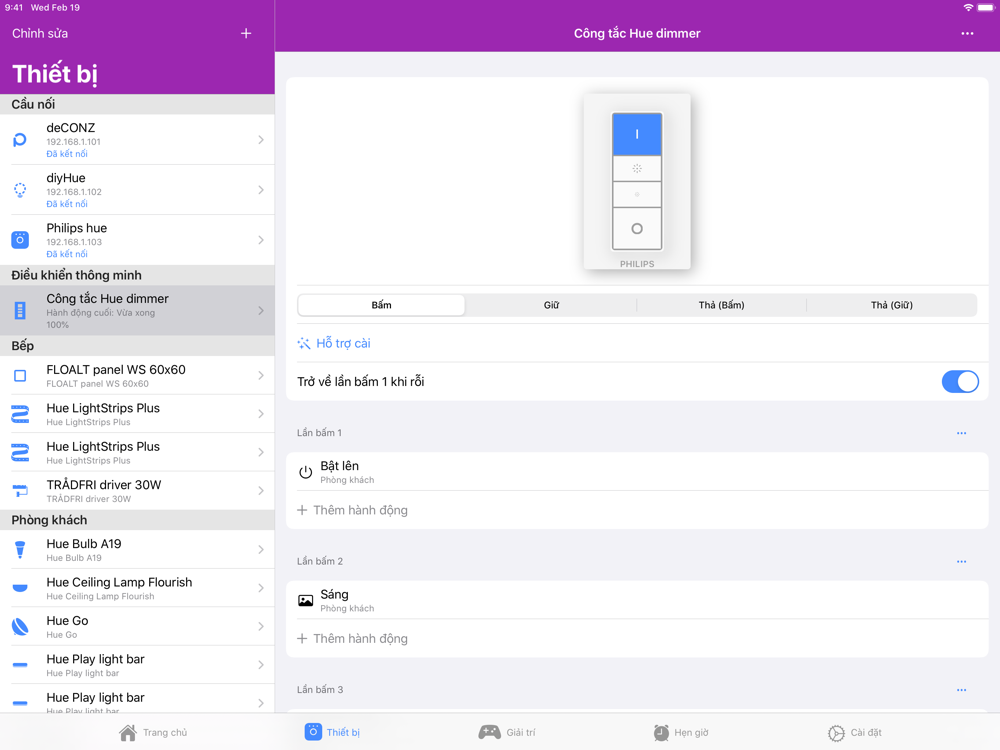
Task: Open the Hue Go chevron
Action: coord(261,626)
